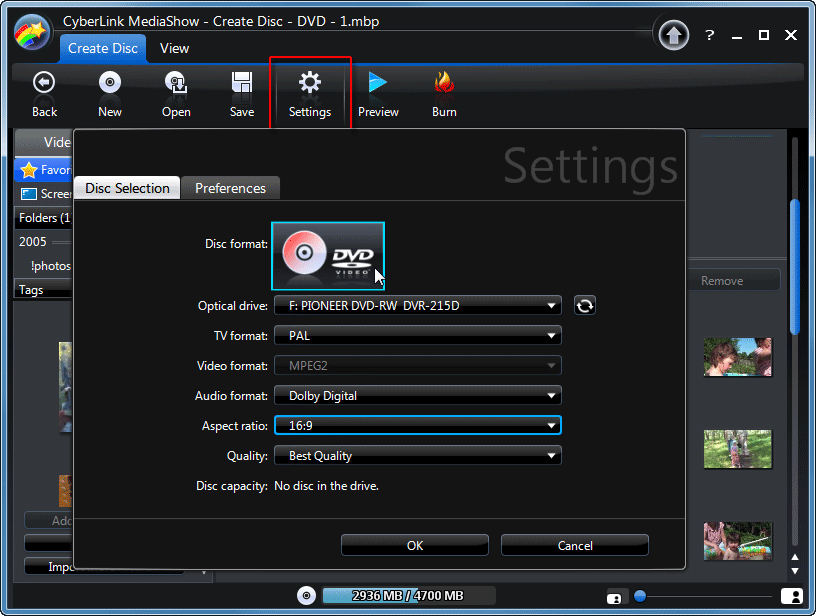Click the Back toolbar icon

point(44,94)
